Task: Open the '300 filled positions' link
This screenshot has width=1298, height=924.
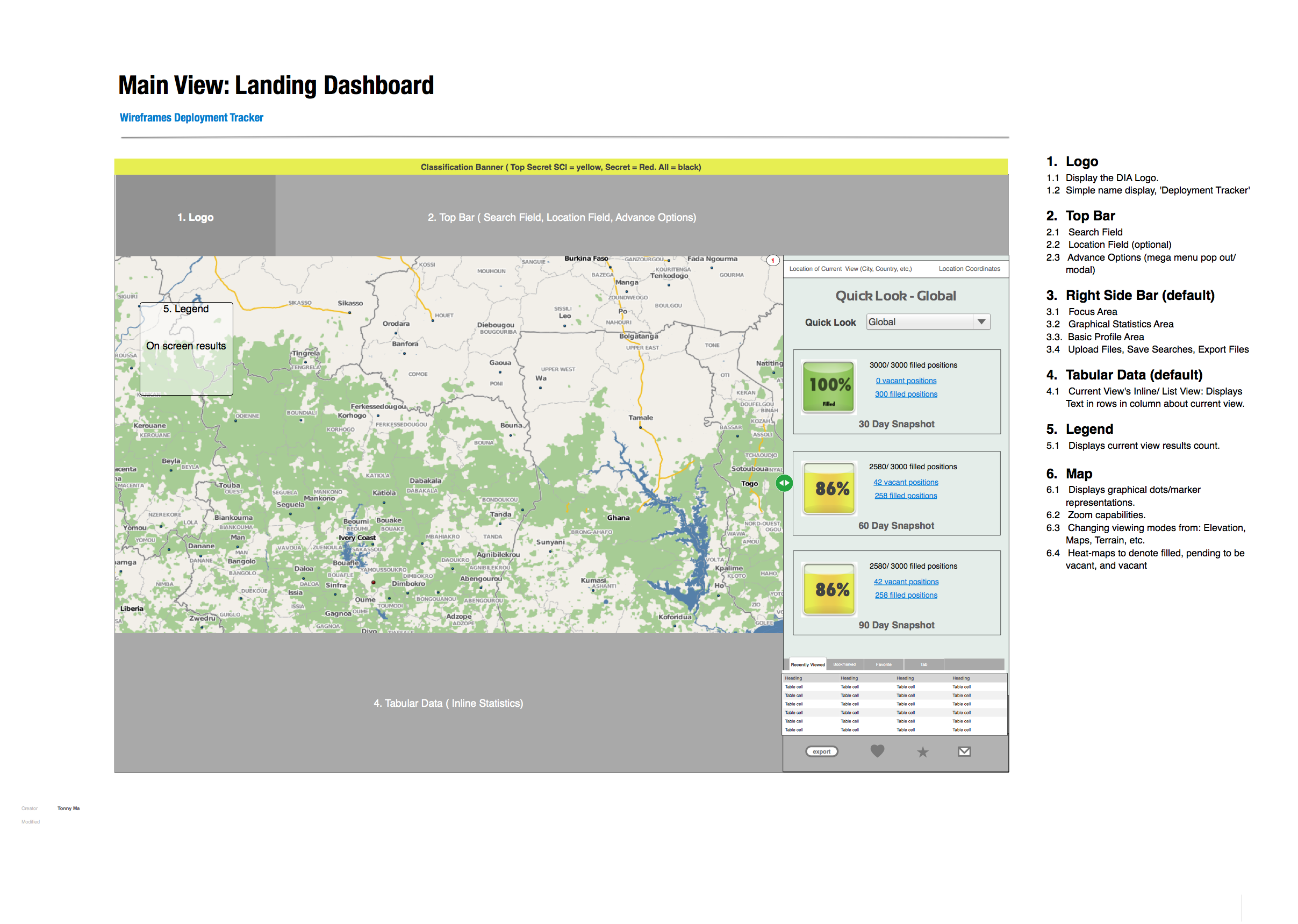Action: click(x=906, y=393)
